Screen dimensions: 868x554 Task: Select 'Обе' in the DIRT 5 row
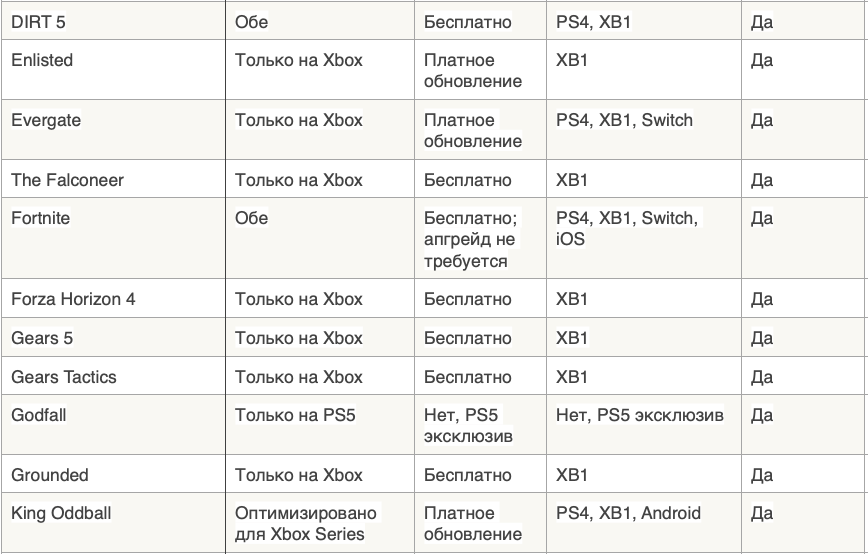click(x=252, y=22)
